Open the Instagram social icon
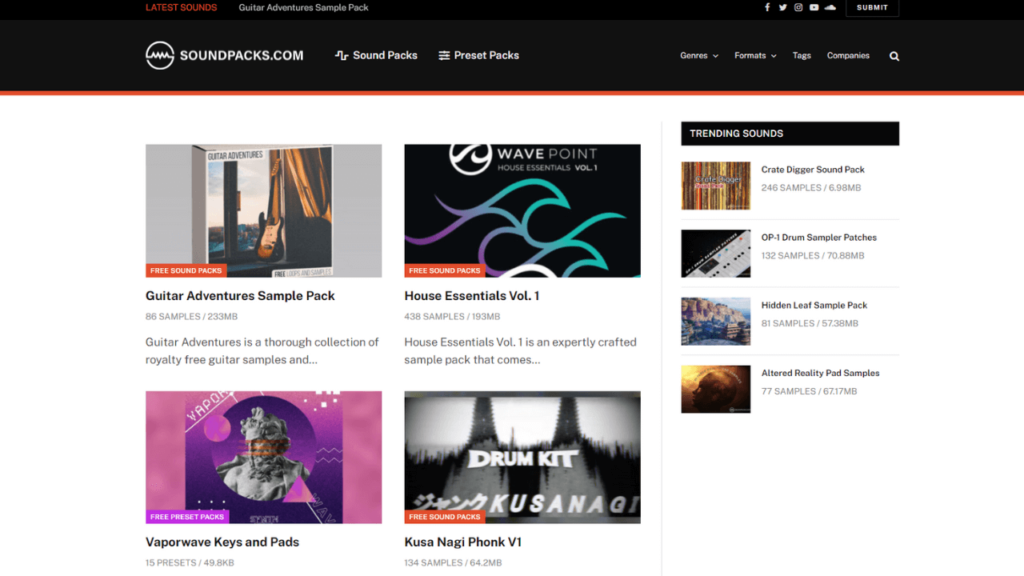The height and width of the screenshot is (576, 1024). (x=798, y=7)
